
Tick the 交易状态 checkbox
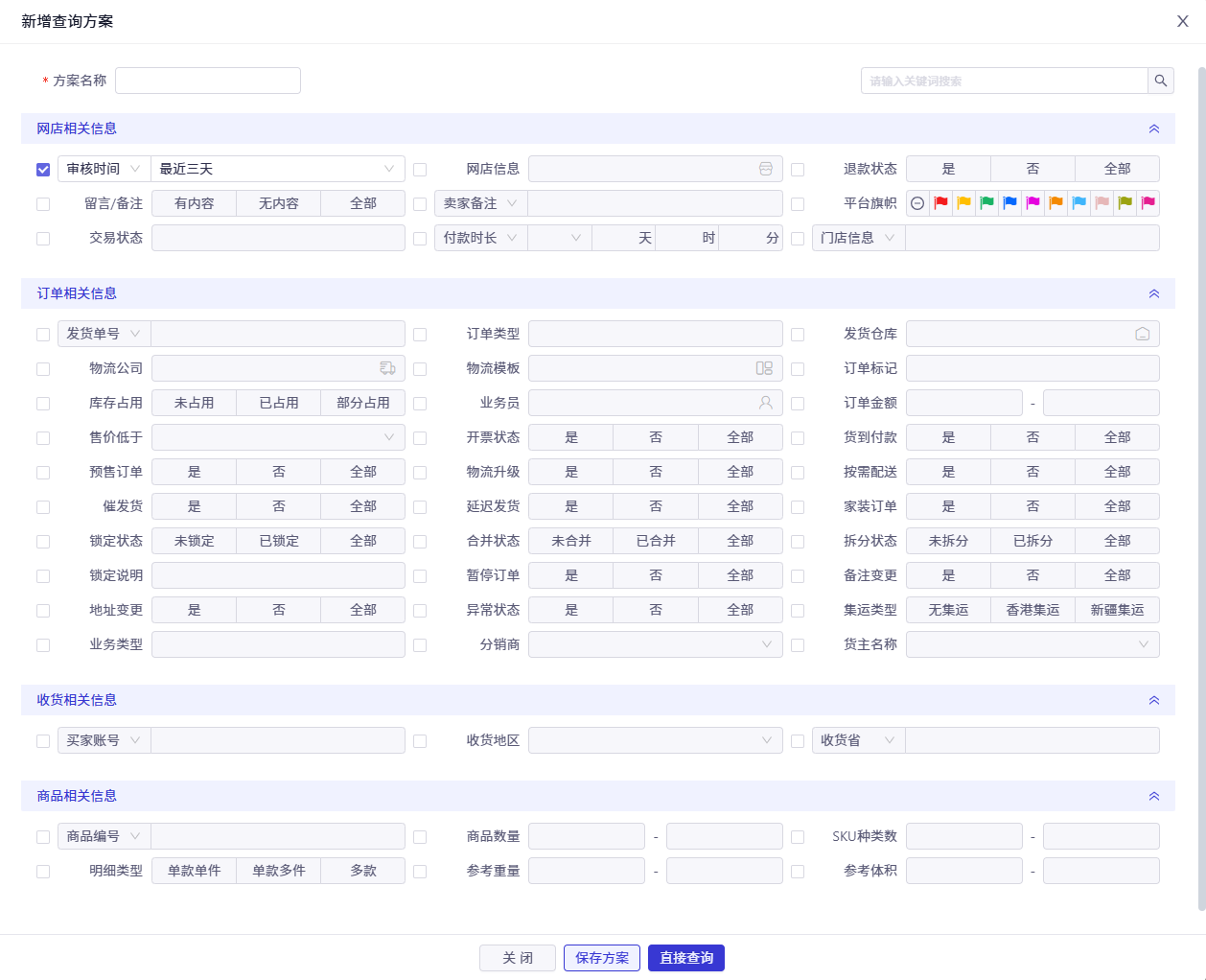43,239
